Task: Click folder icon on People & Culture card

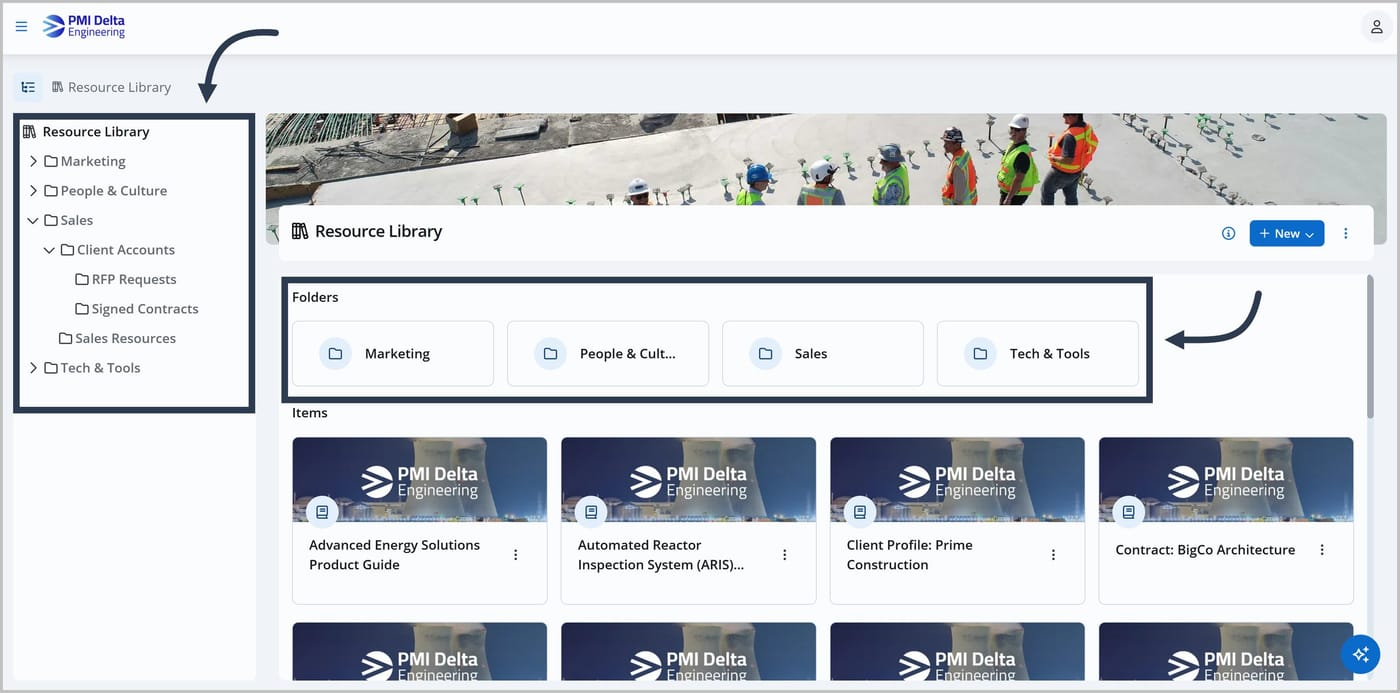Action: [x=550, y=353]
